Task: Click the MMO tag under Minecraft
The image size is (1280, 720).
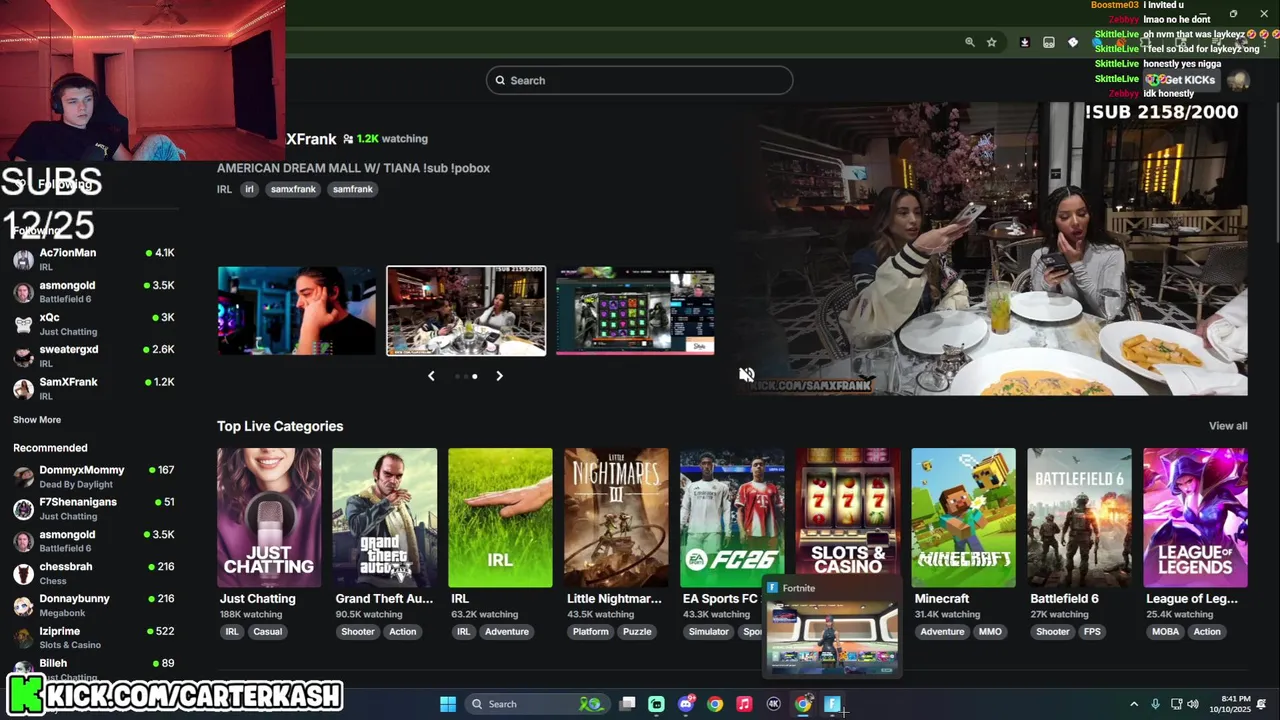Action: coord(990,632)
